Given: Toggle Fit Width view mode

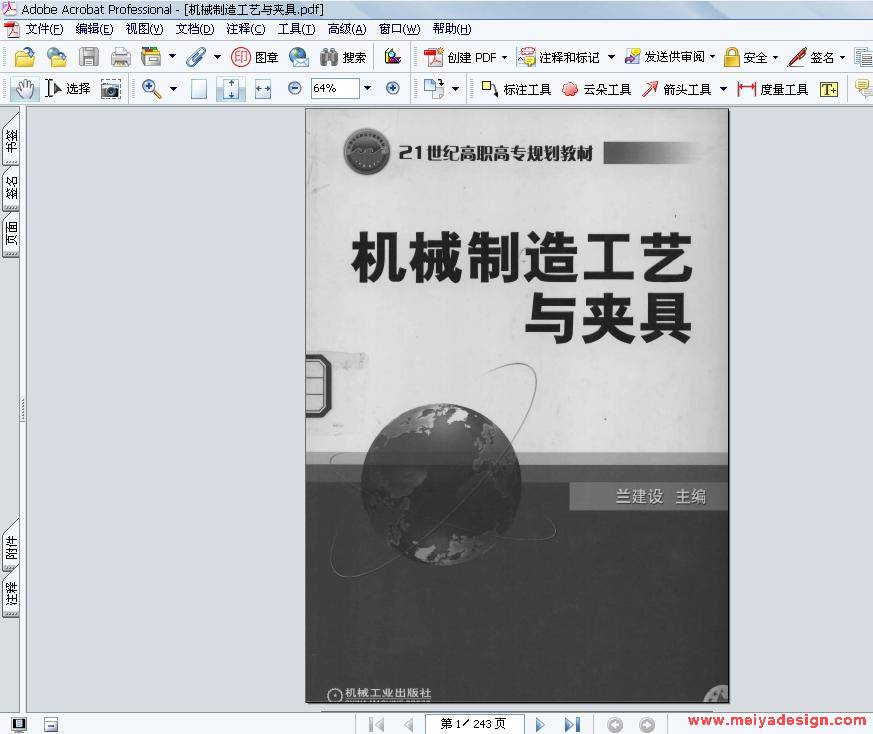Looking at the screenshot, I should [x=263, y=89].
